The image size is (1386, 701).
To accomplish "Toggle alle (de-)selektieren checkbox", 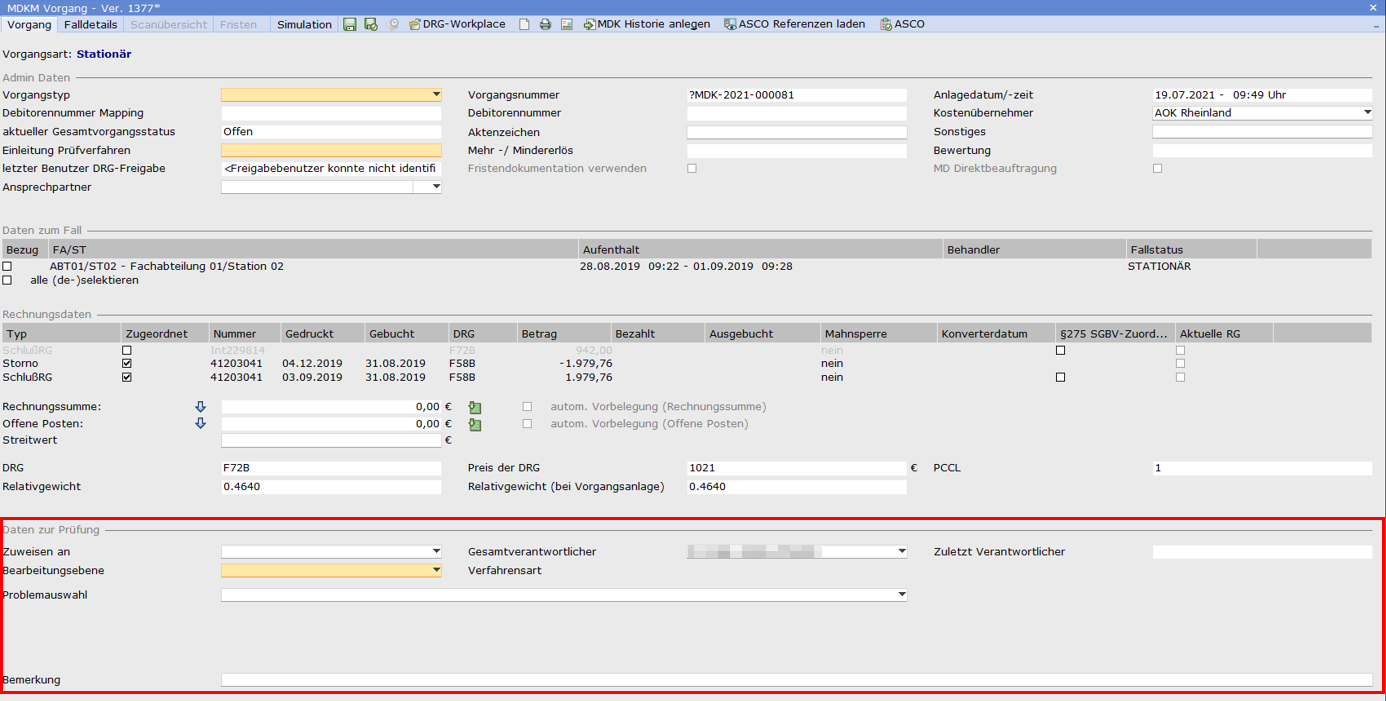I will coord(7,281).
